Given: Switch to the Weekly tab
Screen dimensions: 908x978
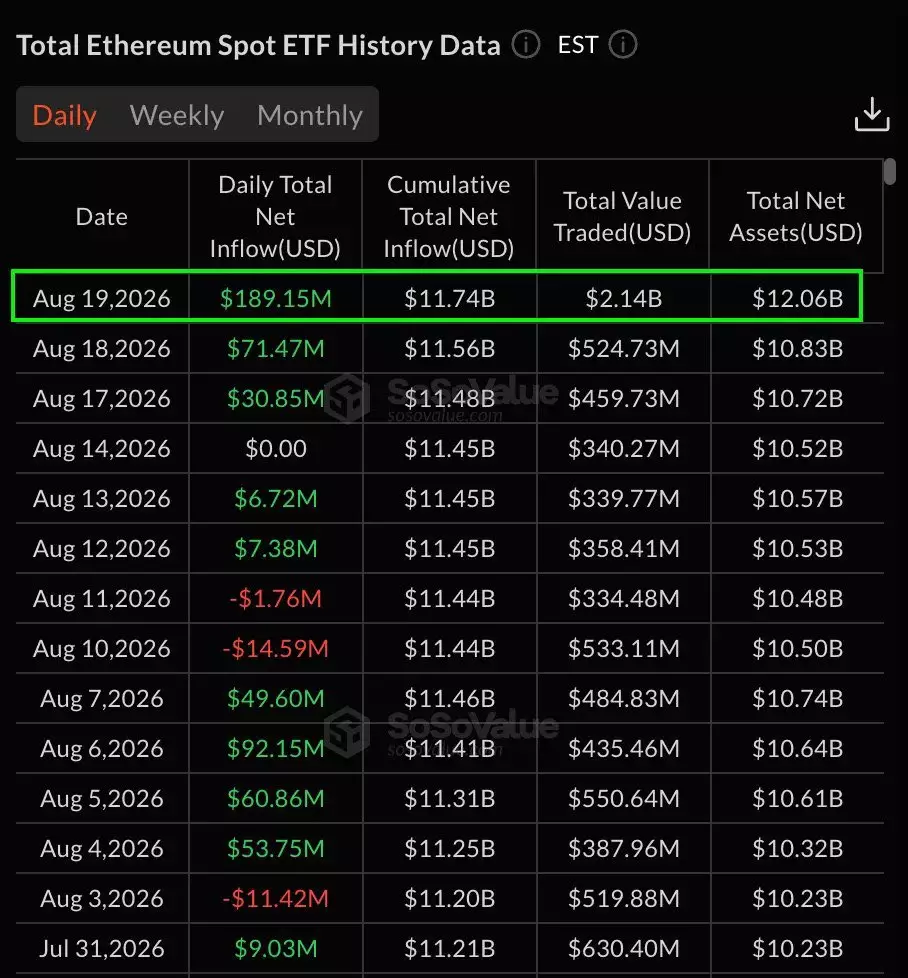Looking at the screenshot, I should tap(176, 115).
